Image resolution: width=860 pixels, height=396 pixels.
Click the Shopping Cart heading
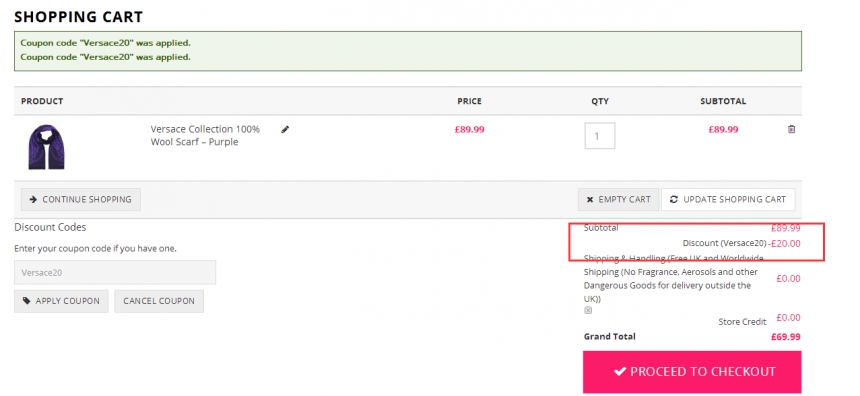[78, 17]
